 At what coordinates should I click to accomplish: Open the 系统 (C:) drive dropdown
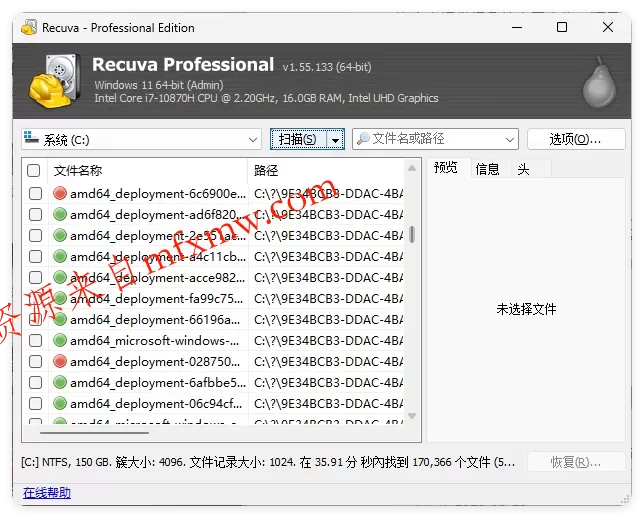141,140
